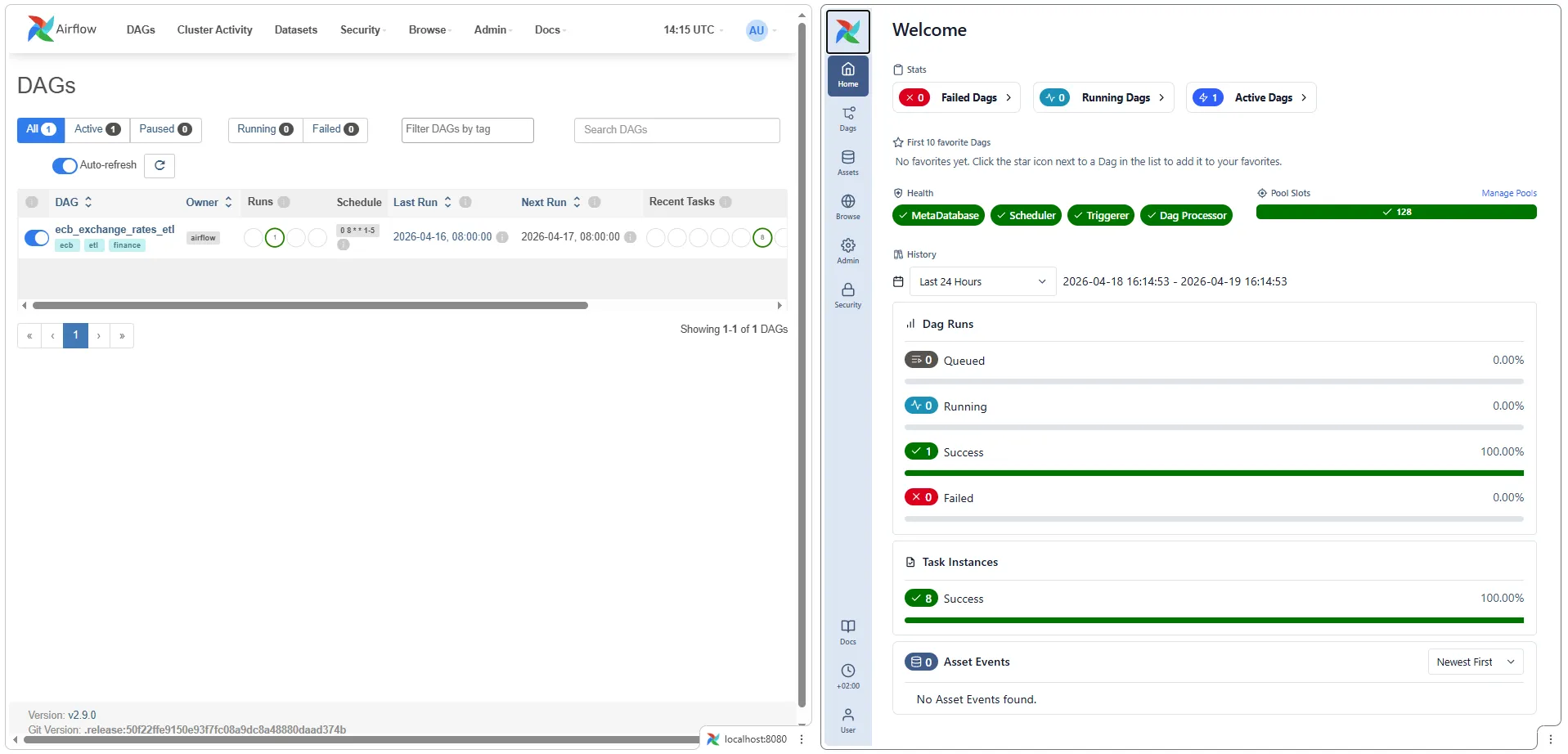The width and height of the screenshot is (1568, 754).
Task: Click the refresh DAGs list icon
Action: pyautogui.click(x=159, y=165)
